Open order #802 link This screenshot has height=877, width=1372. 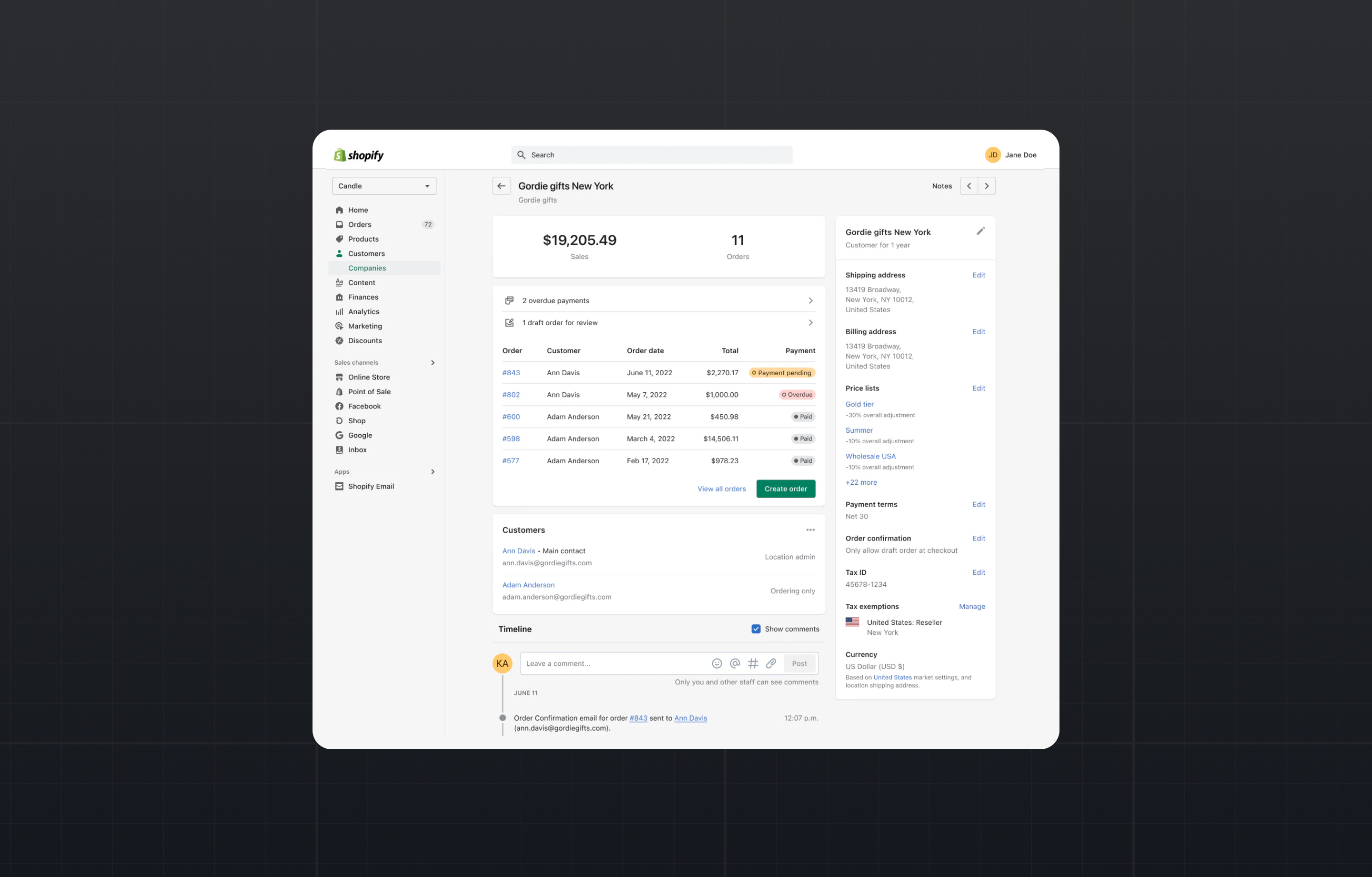coord(511,395)
